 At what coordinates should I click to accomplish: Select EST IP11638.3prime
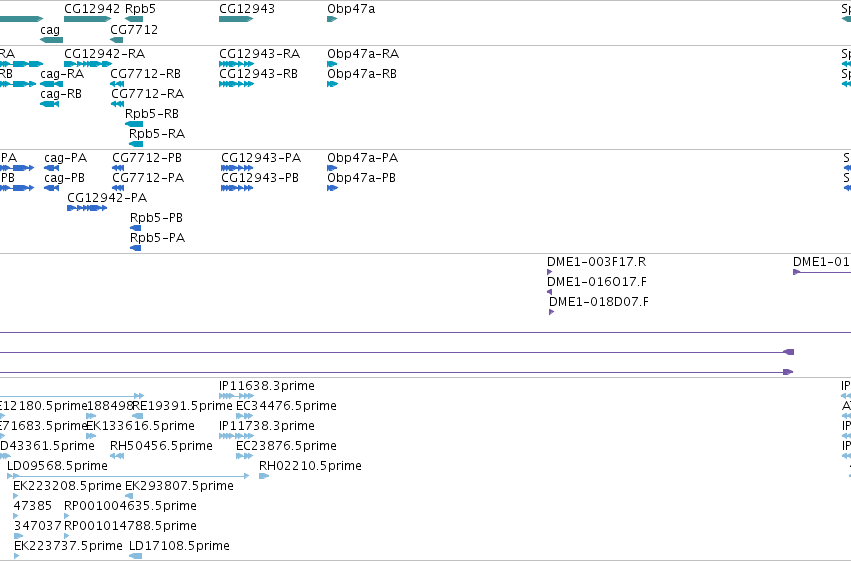236,396
